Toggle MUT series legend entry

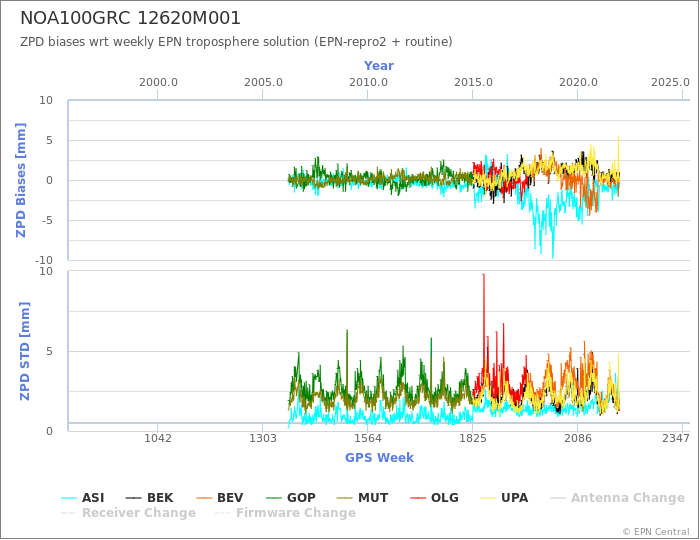(x=362, y=498)
